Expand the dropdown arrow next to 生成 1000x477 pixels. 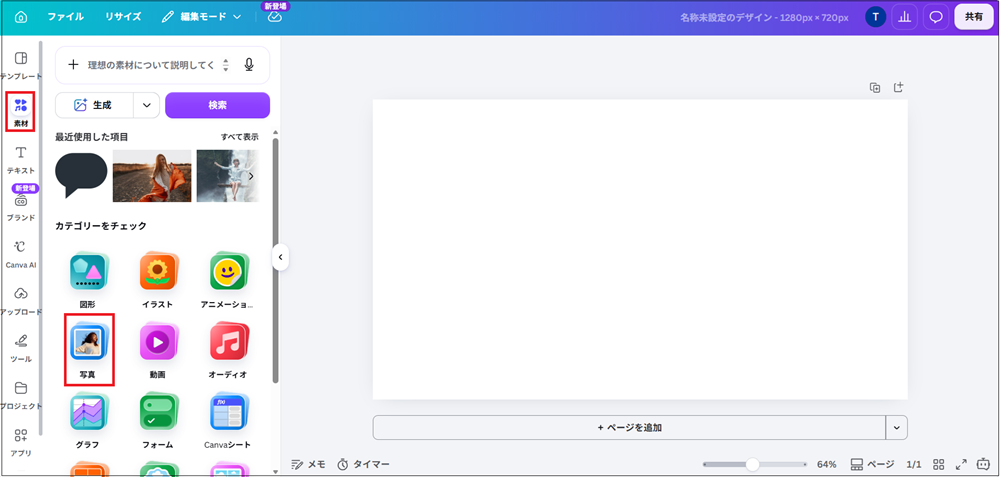click(147, 105)
